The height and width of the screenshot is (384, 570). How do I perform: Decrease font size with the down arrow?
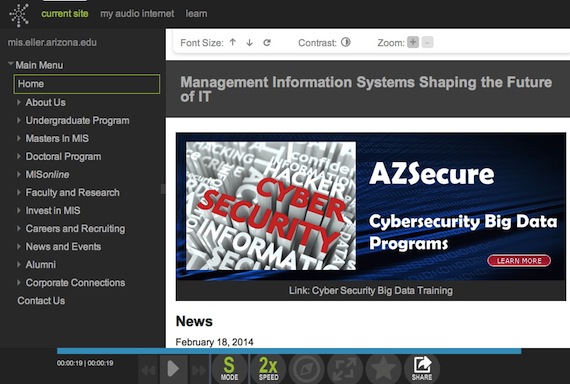(249, 43)
